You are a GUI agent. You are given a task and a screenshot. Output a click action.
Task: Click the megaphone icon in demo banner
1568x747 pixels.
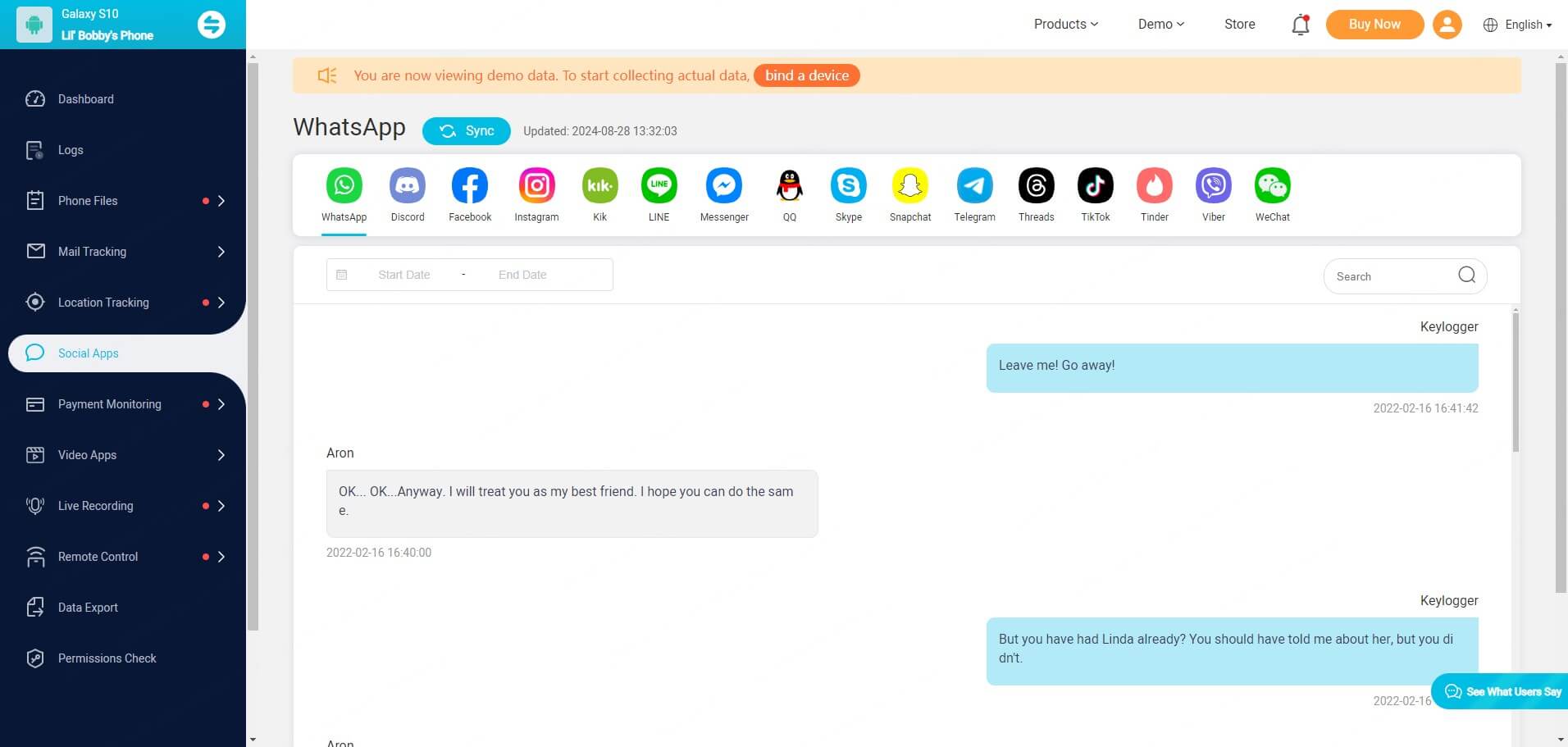pos(327,75)
